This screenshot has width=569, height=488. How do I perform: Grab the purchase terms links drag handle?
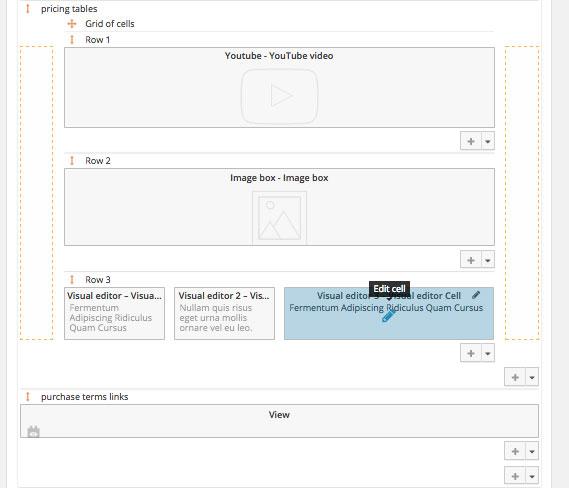28,397
